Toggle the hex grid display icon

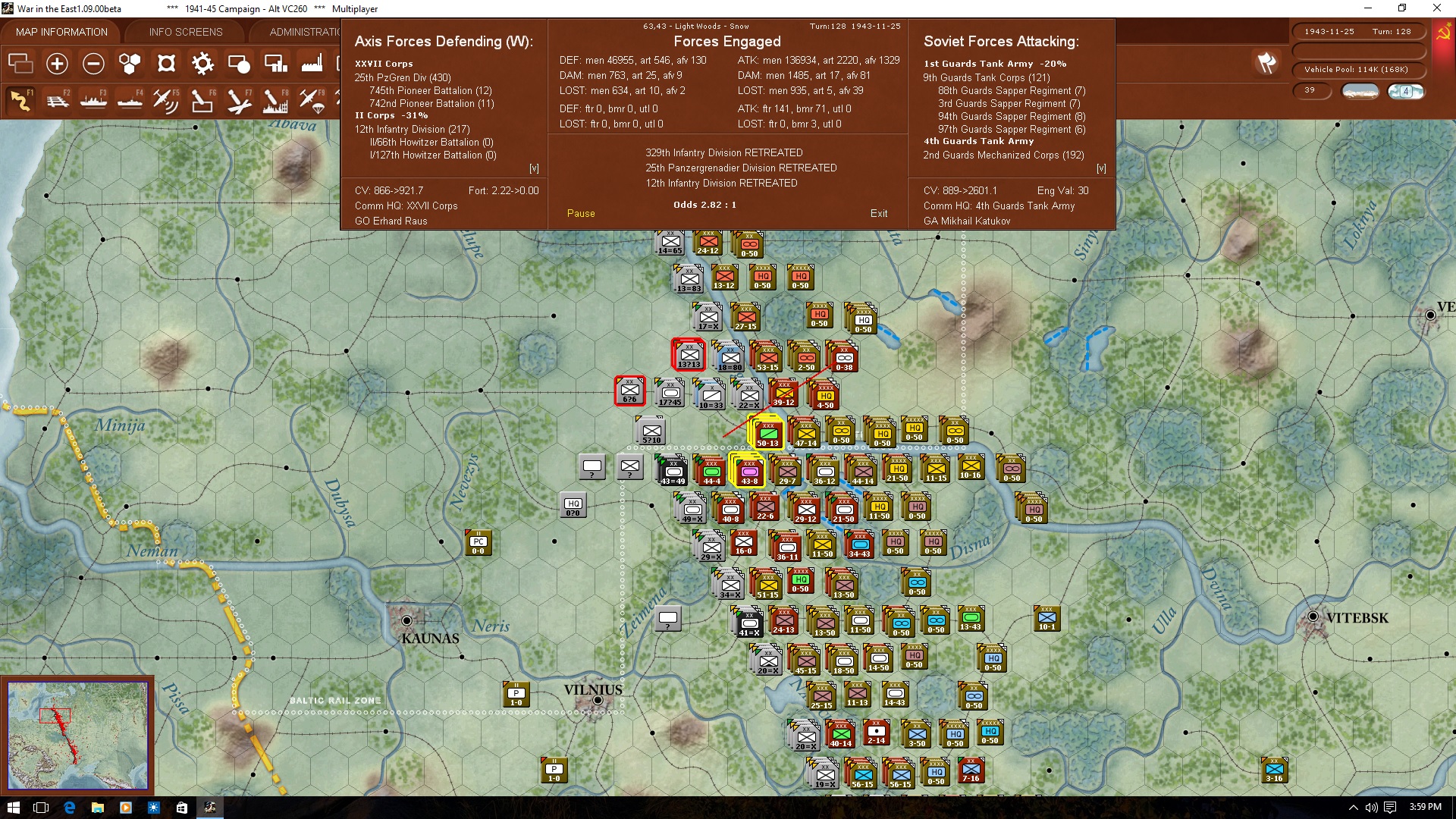[x=130, y=64]
